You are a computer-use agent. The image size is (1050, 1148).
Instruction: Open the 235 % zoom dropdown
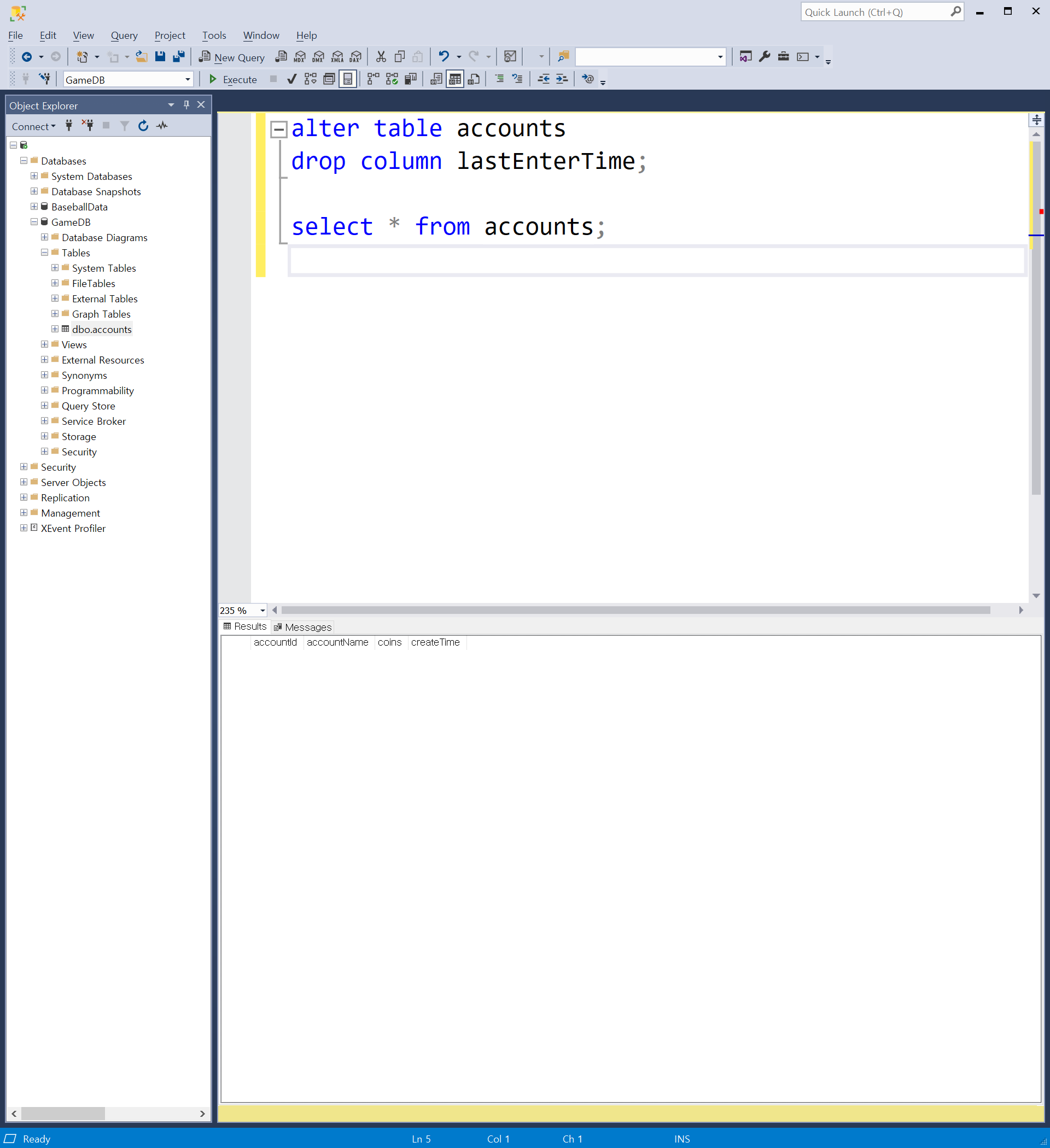point(262,611)
